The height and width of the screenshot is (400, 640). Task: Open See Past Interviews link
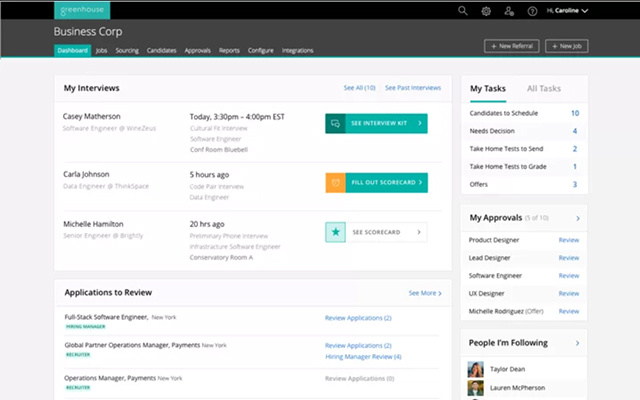[x=413, y=88]
